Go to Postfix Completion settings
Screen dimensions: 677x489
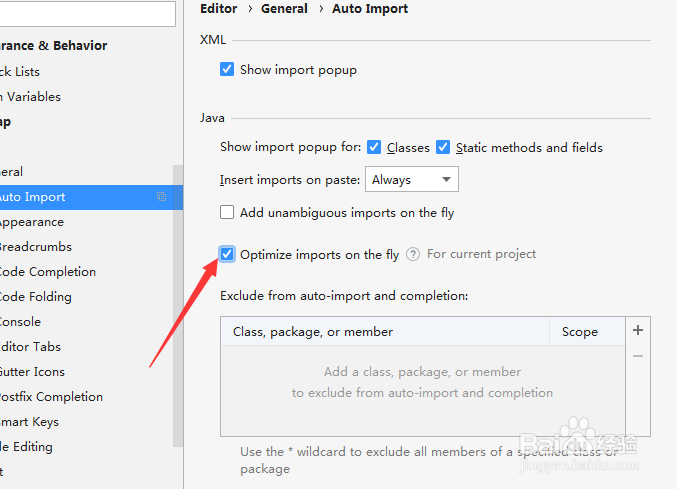coord(51,397)
